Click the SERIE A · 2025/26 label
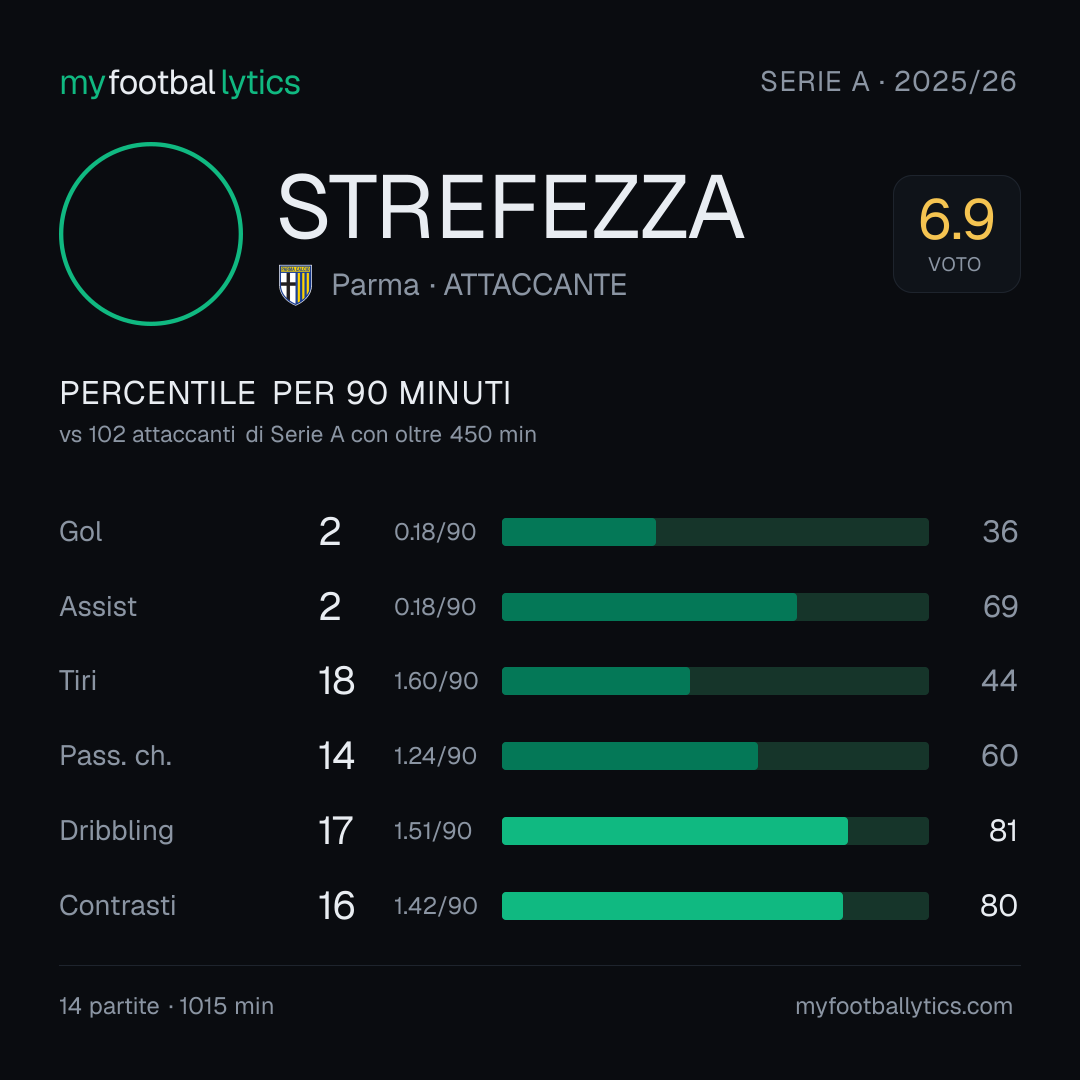The image size is (1080, 1080). [889, 82]
